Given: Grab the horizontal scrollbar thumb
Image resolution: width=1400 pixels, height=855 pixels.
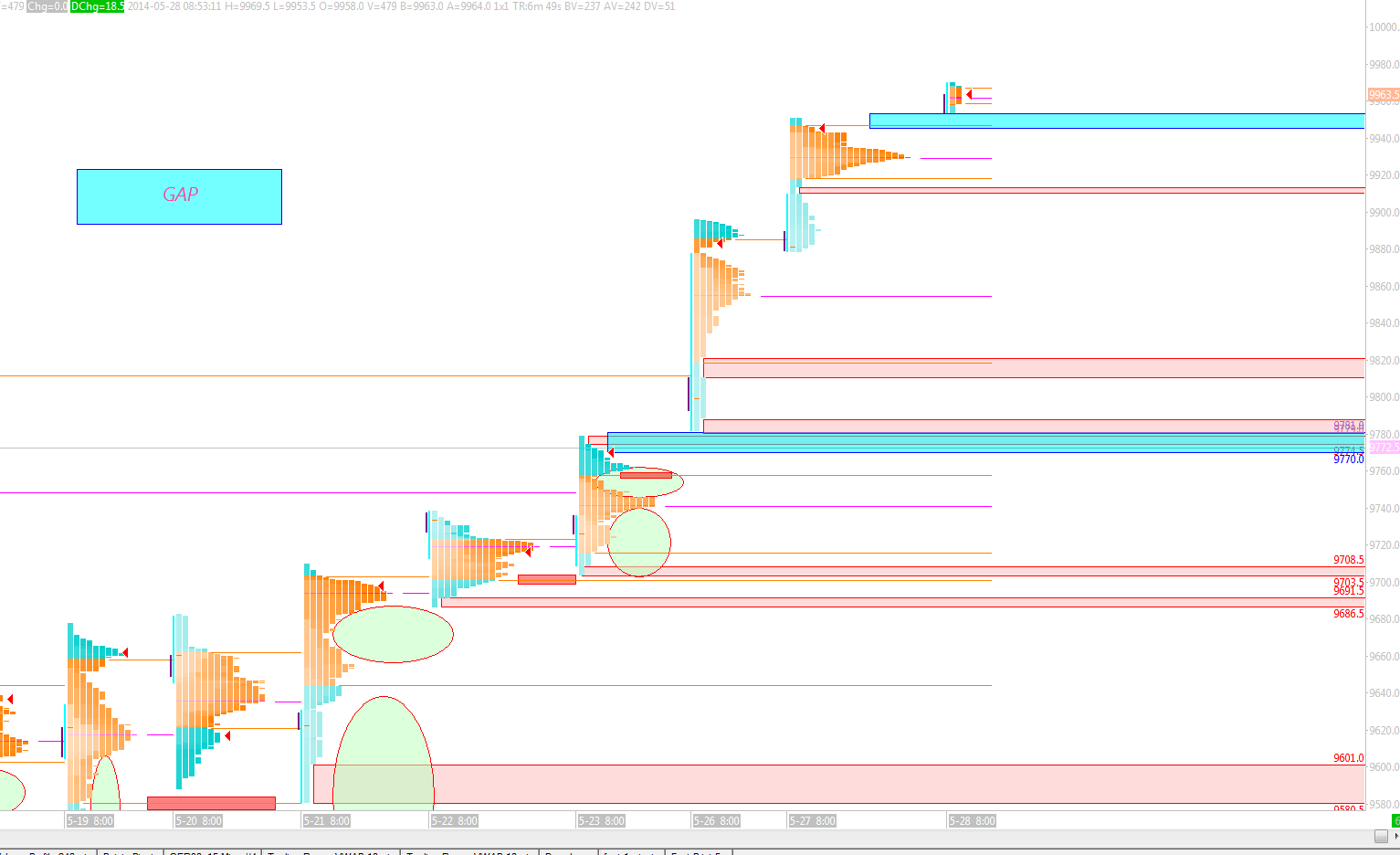Looking at the screenshot, I should click(1381, 836).
